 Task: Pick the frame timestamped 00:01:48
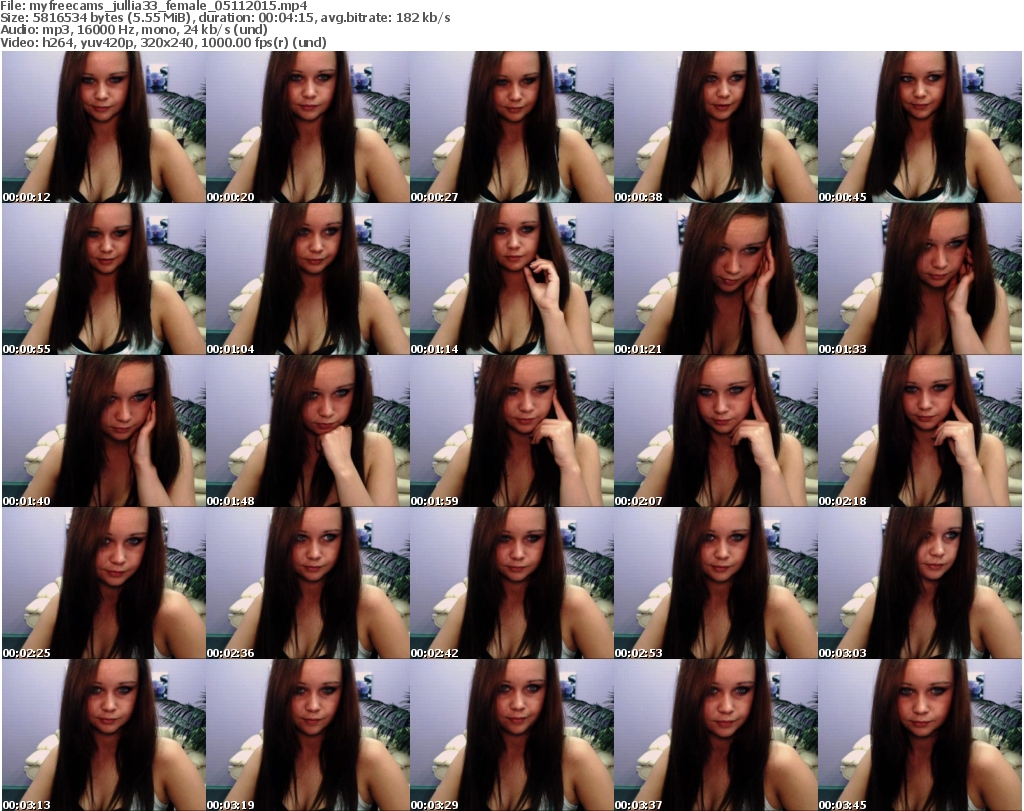pos(308,431)
